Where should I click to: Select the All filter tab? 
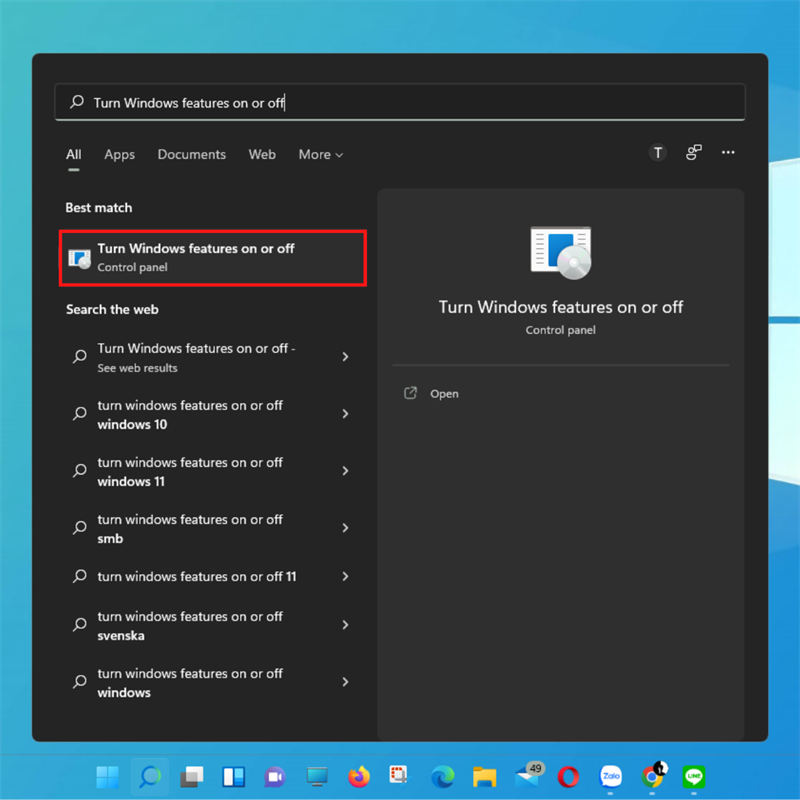pos(73,154)
